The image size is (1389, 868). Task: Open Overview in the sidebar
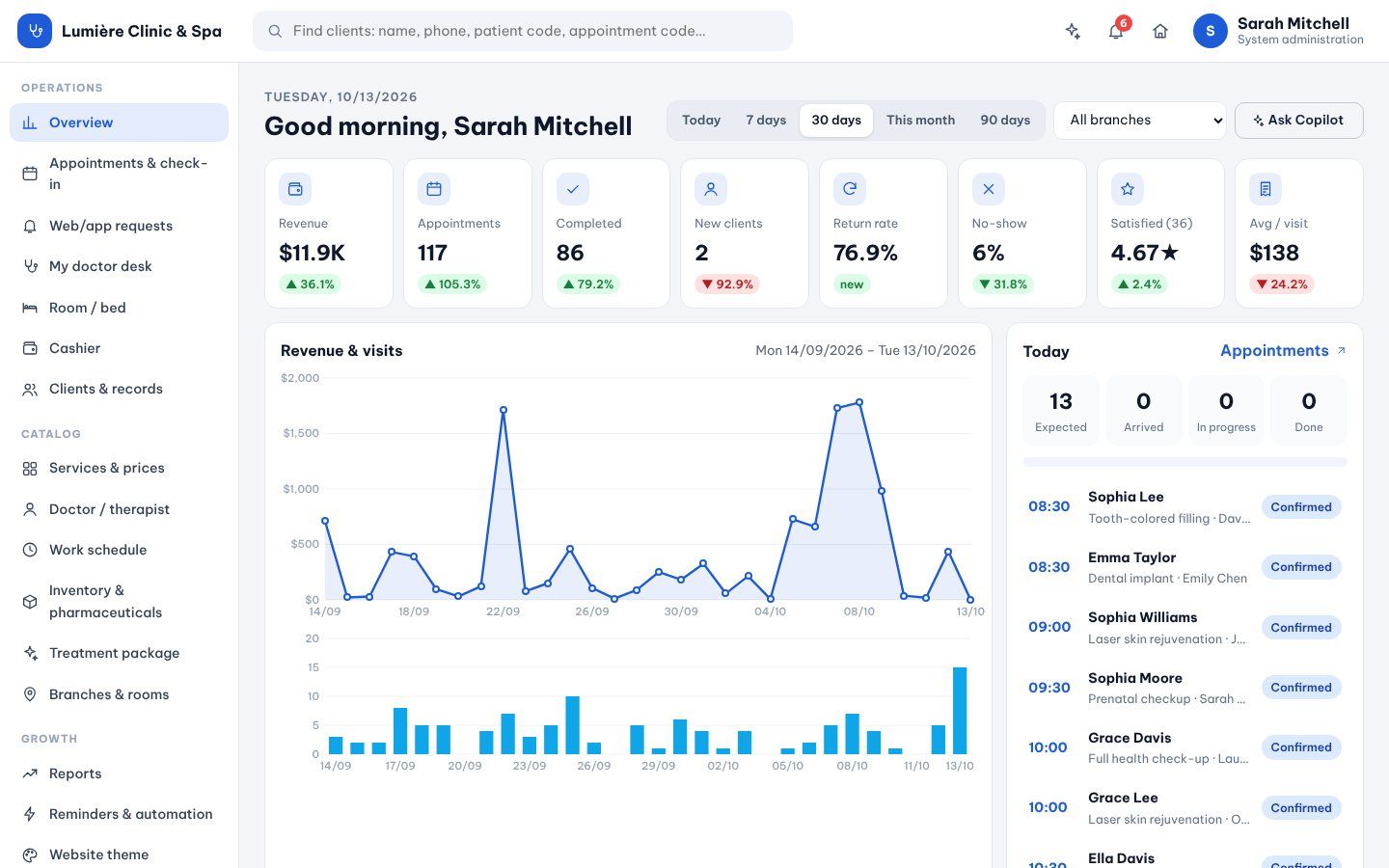coord(119,122)
